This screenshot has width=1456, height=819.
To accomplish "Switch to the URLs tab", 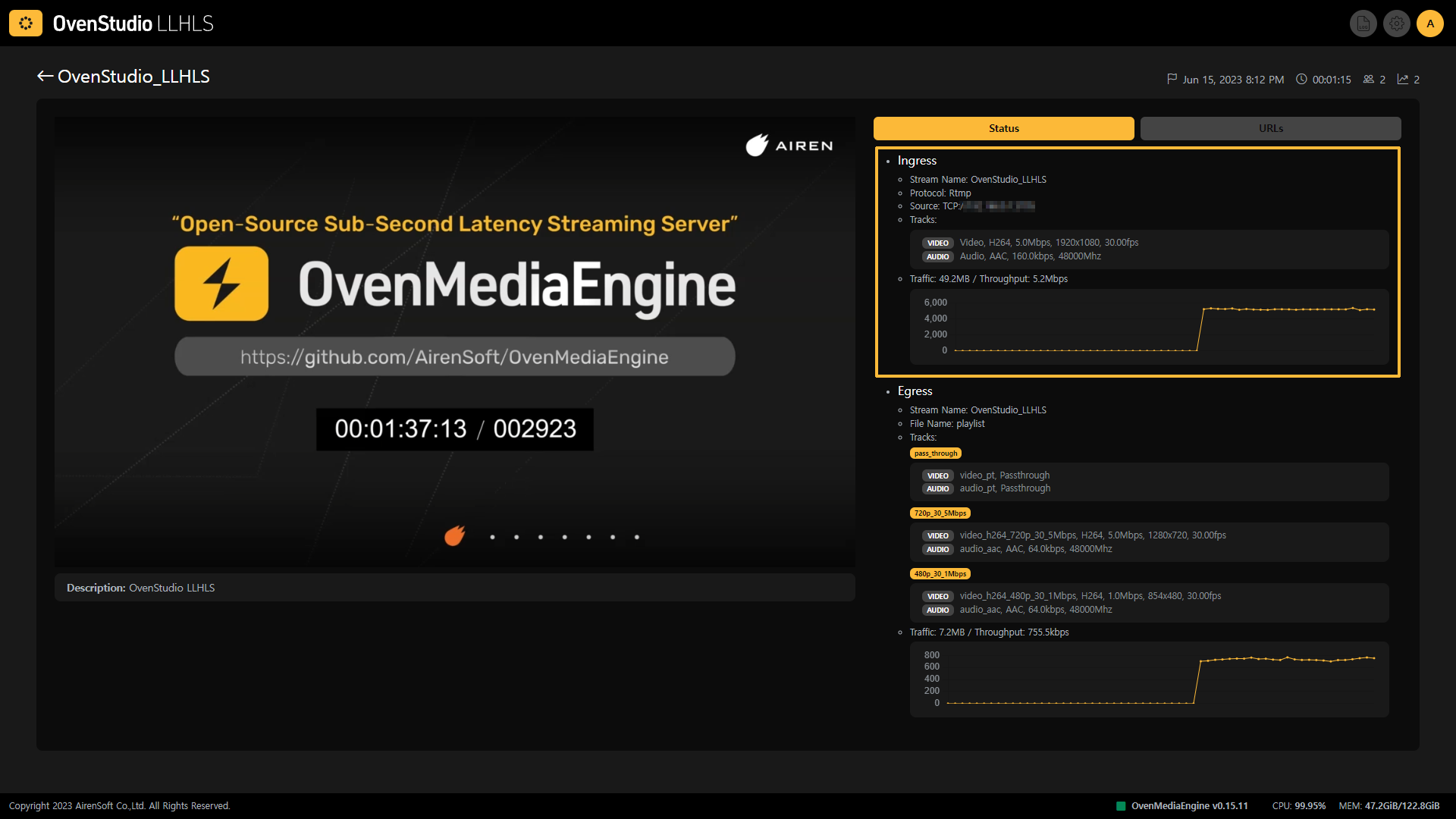I will pyautogui.click(x=1270, y=128).
